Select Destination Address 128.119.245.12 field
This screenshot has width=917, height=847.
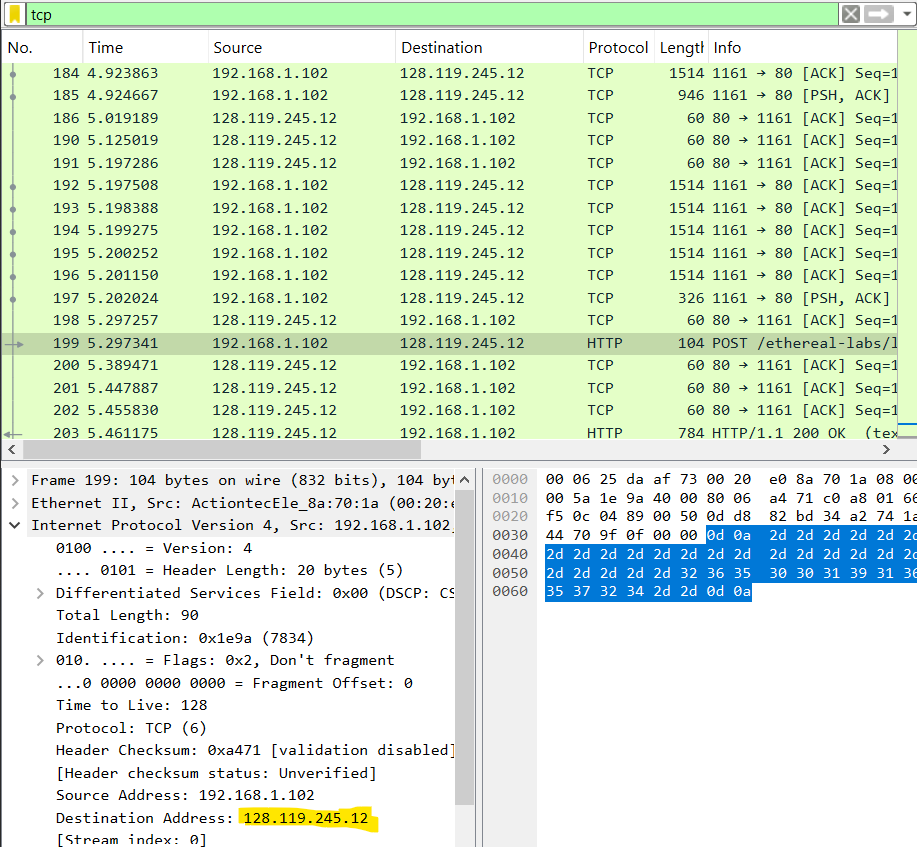[212, 818]
